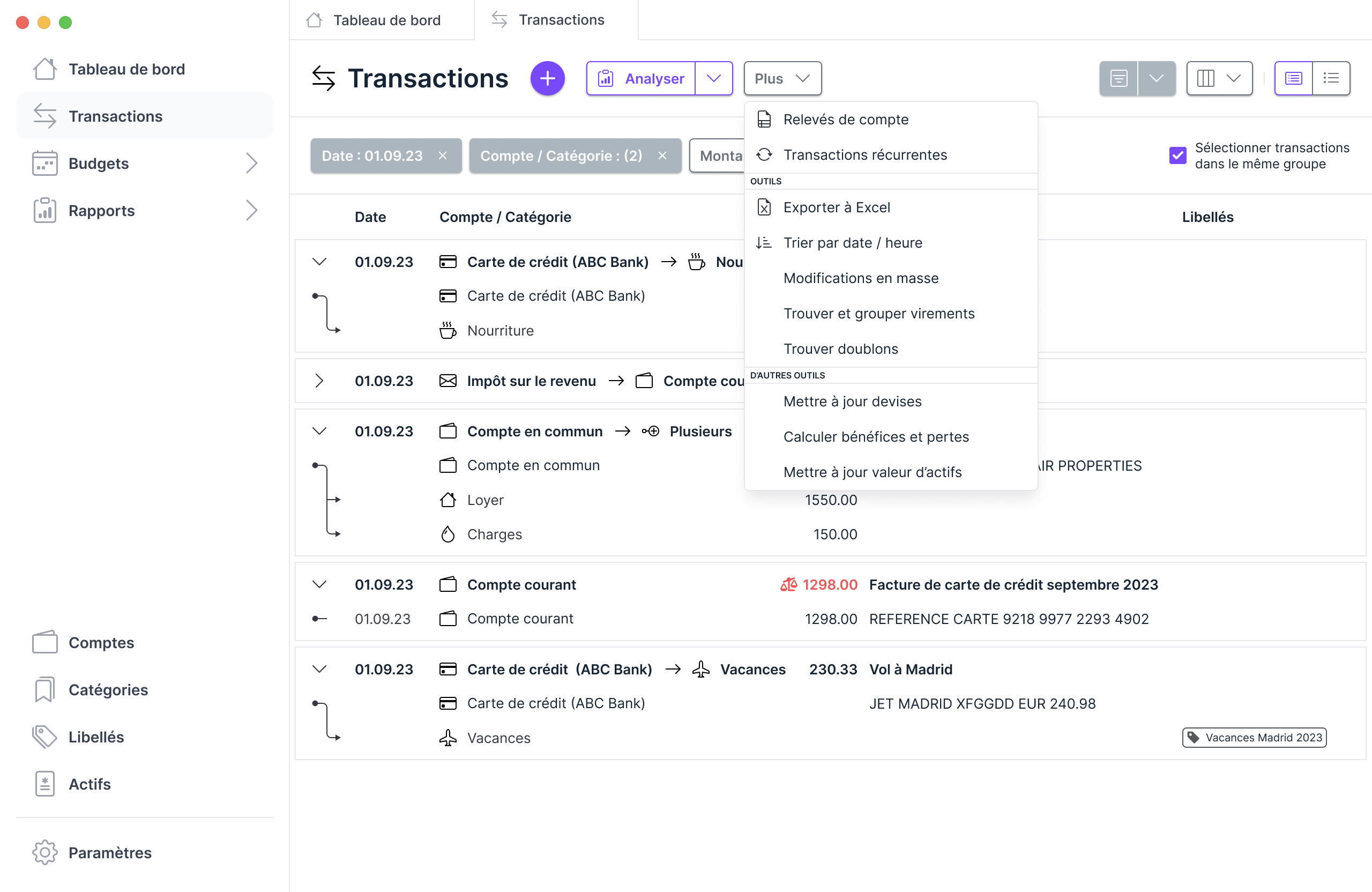This screenshot has width=1372, height=892.
Task: Open Actifs from the sidebar
Action: click(x=90, y=784)
